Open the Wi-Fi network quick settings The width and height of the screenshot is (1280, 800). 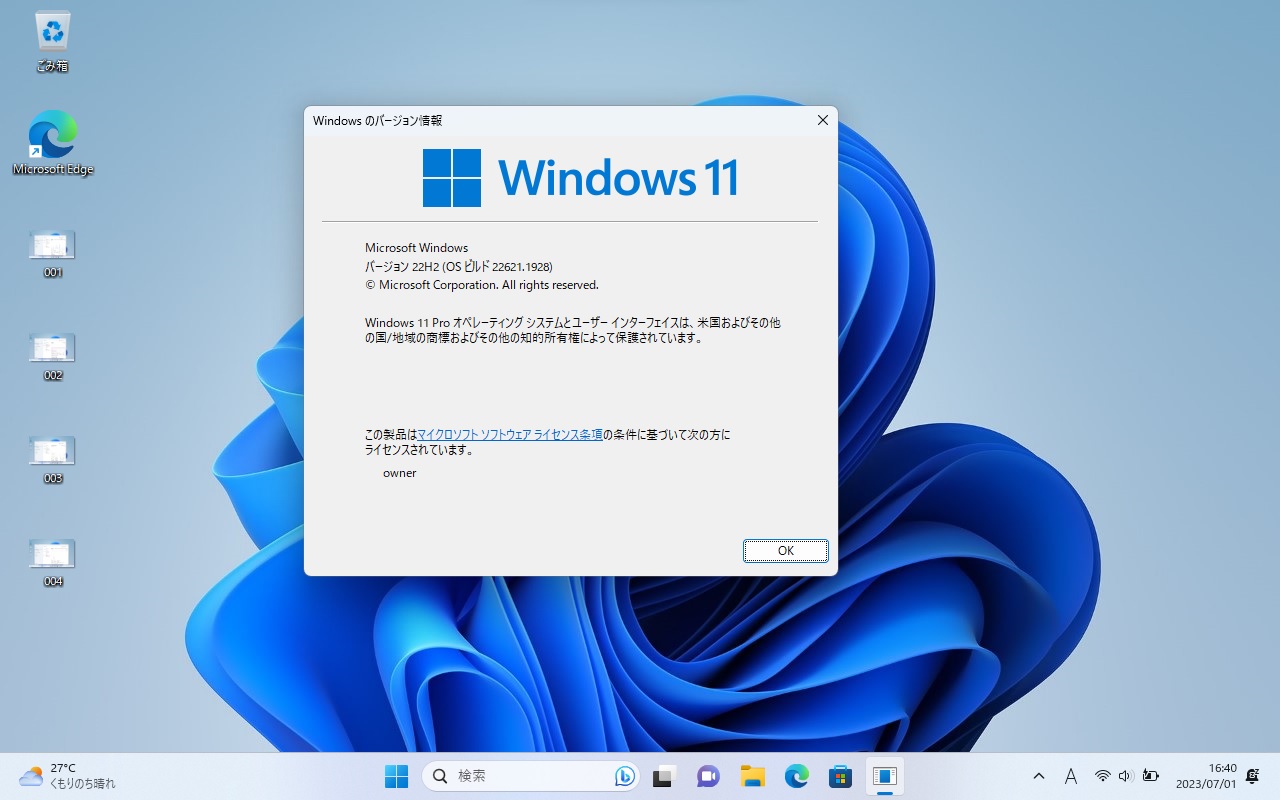tap(1102, 776)
